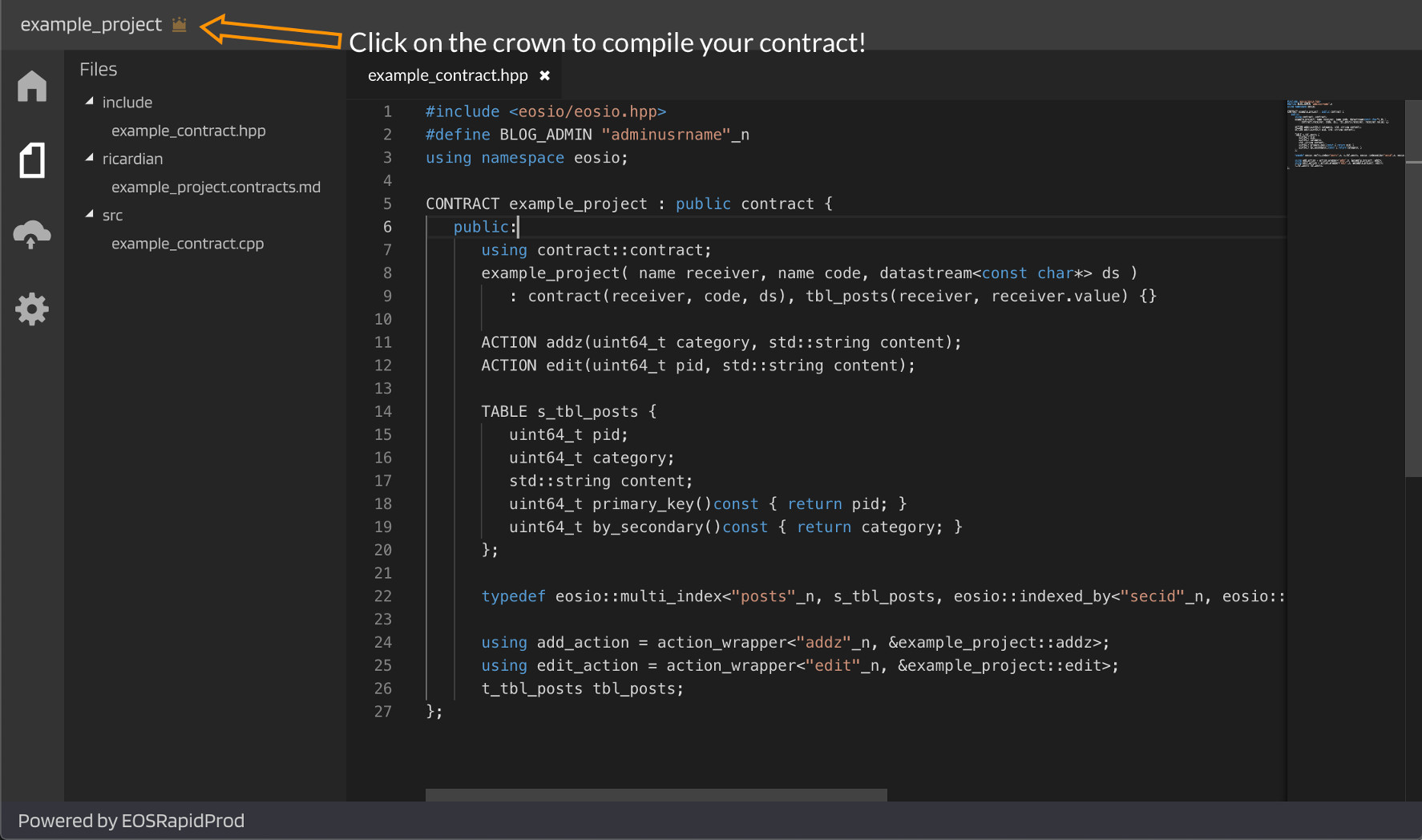Select the Files page icon in sidebar
The image size is (1422, 840).
[x=32, y=160]
